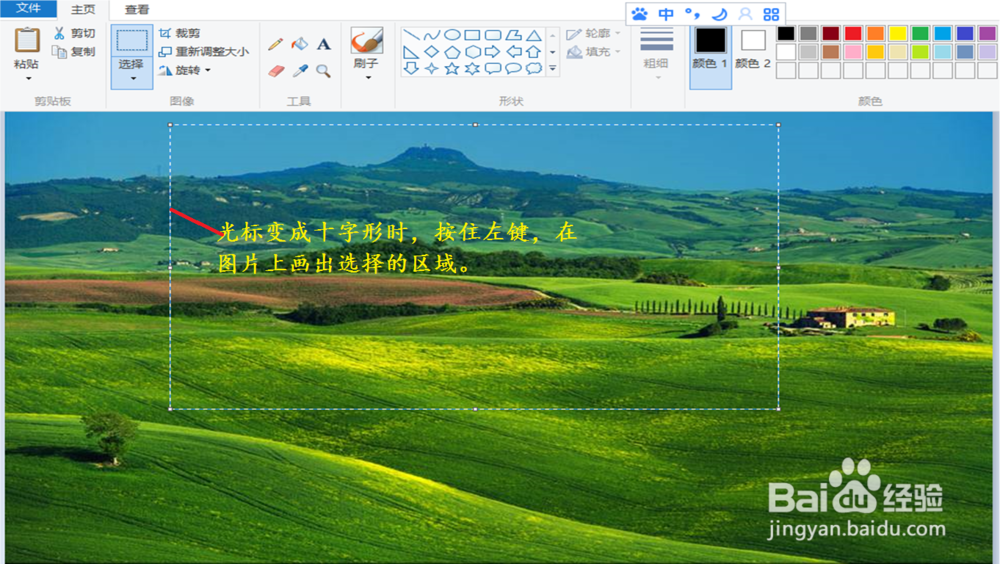1000x564 pixels.
Task: Switch to the View (查看) tab
Action: pyautogui.click(x=136, y=10)
